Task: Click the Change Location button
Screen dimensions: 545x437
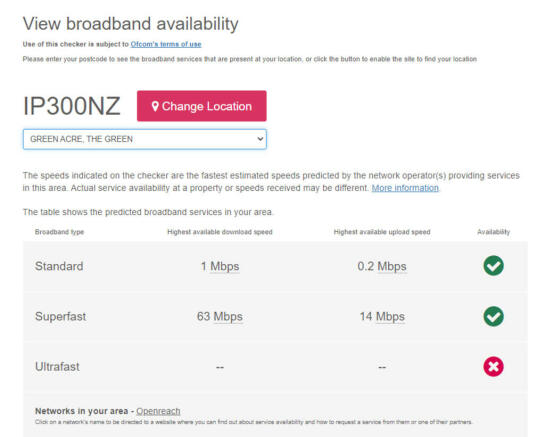Action: [202, 106]
